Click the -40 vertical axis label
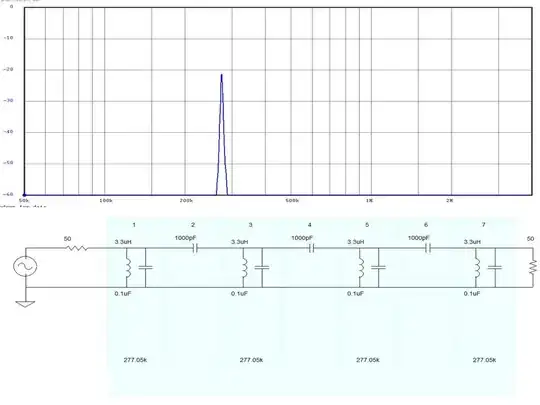Image resolution: width=540 pixels, height=405 pixels. 8,132
